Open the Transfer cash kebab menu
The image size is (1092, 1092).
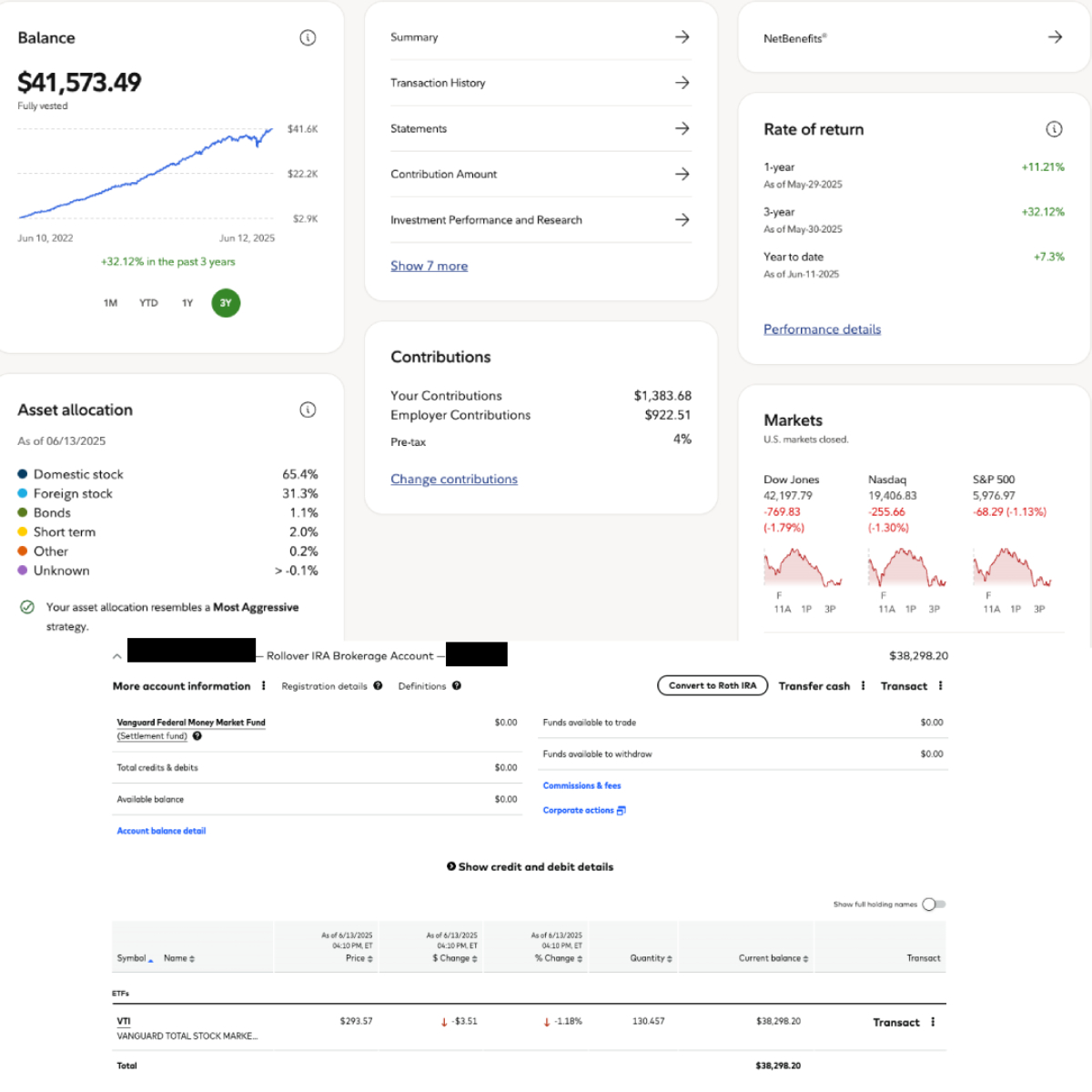[863, 686]
